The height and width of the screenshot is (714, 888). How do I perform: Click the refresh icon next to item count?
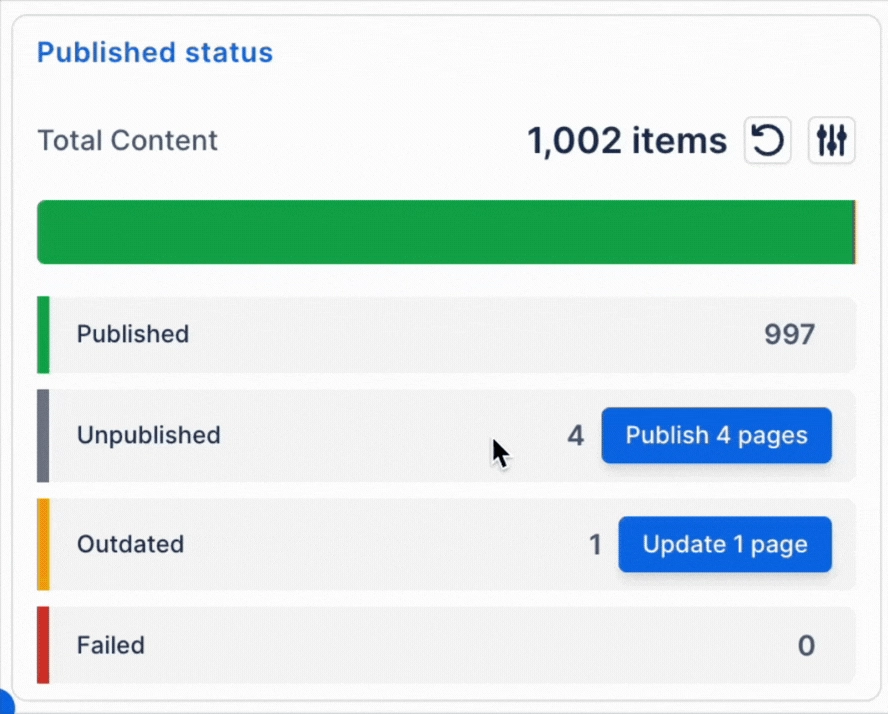[766, 140]
